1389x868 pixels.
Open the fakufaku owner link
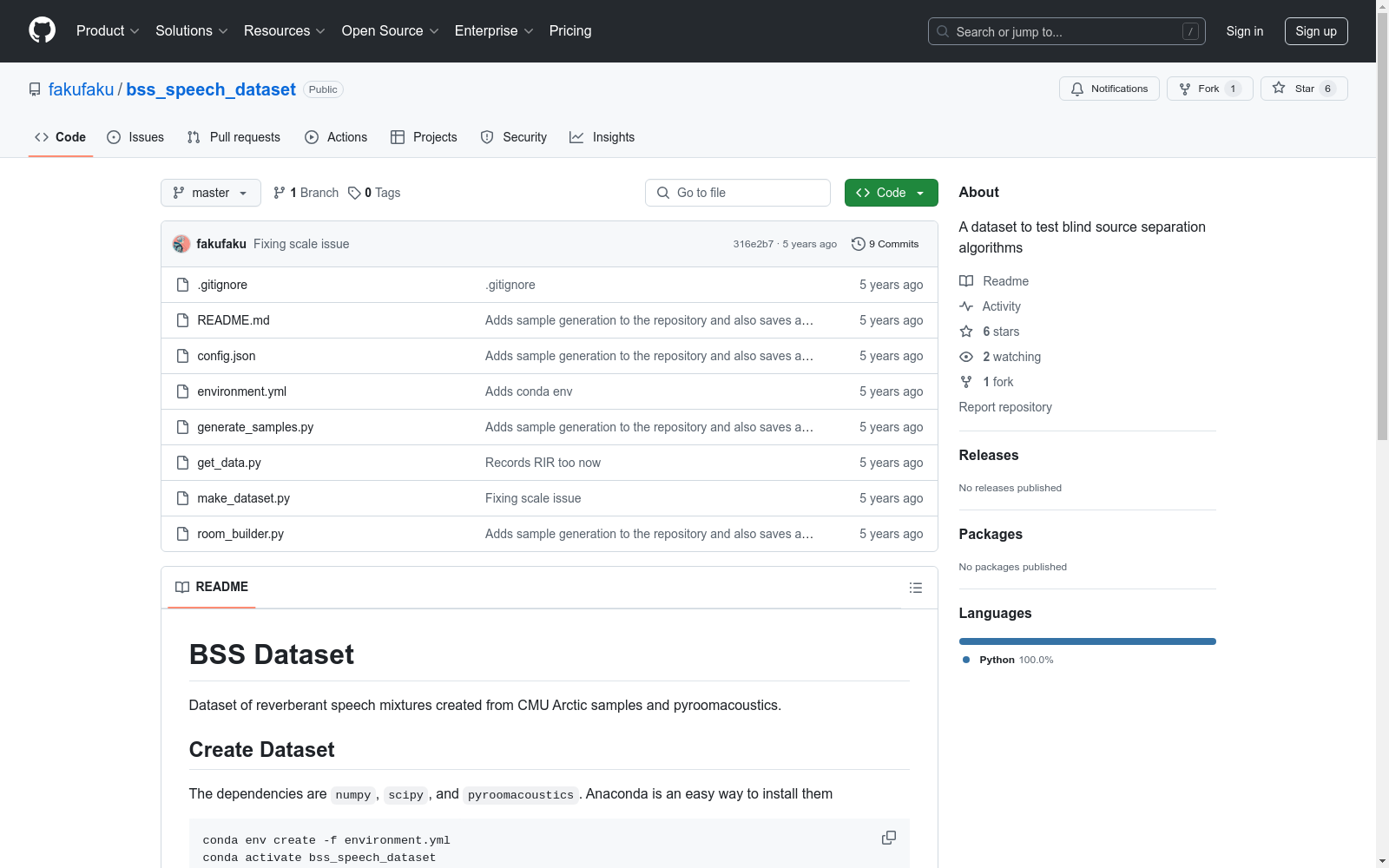coord(81,89)
